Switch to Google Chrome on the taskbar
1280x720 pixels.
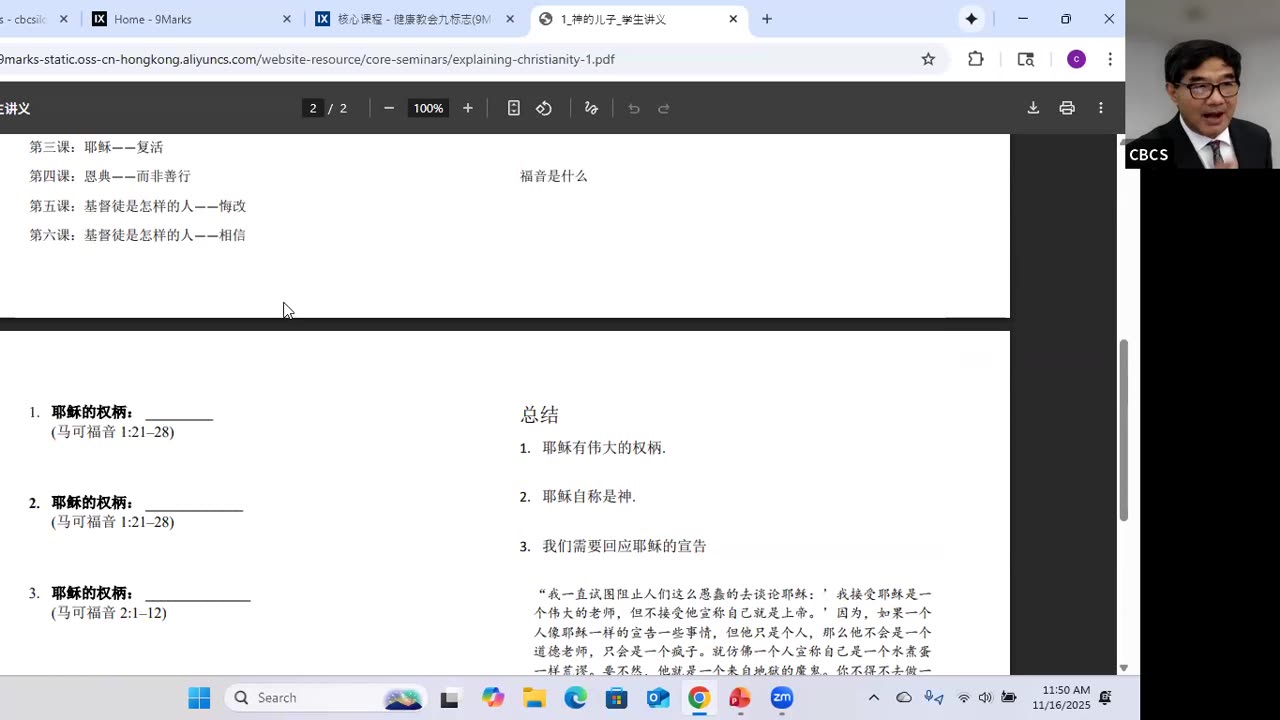click(699, 698)
